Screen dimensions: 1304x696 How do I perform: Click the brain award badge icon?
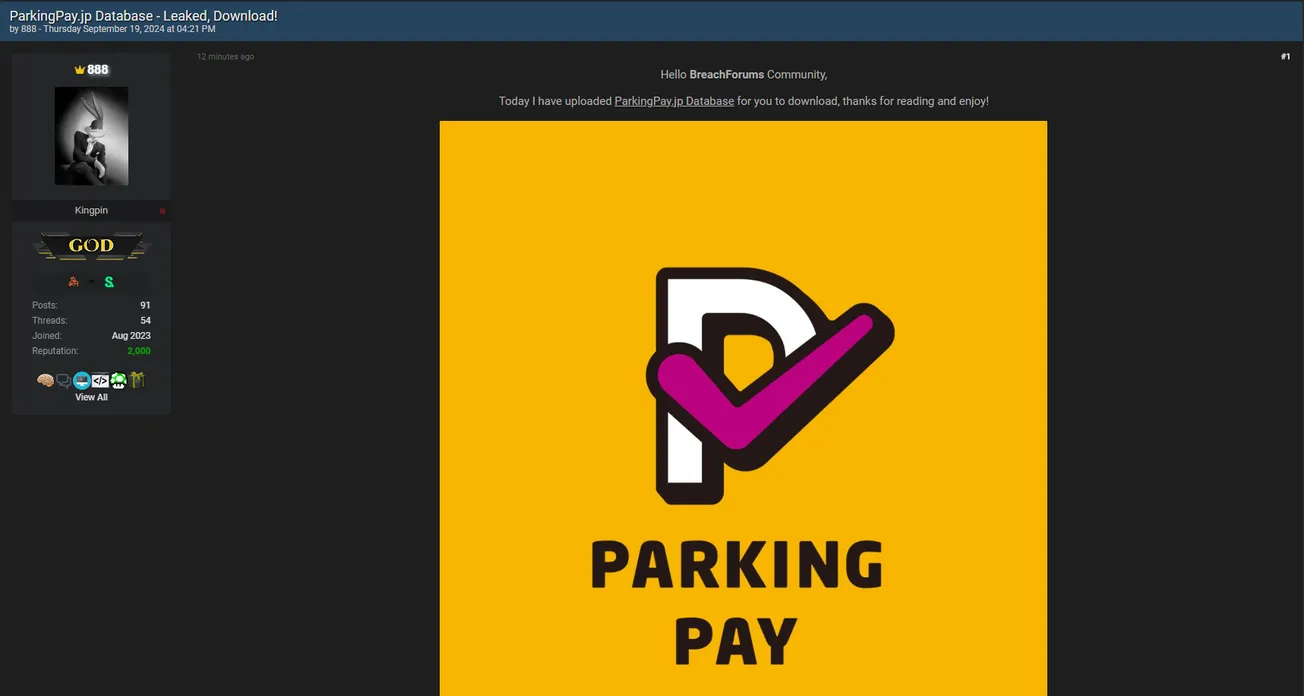[x=45, y=381]
